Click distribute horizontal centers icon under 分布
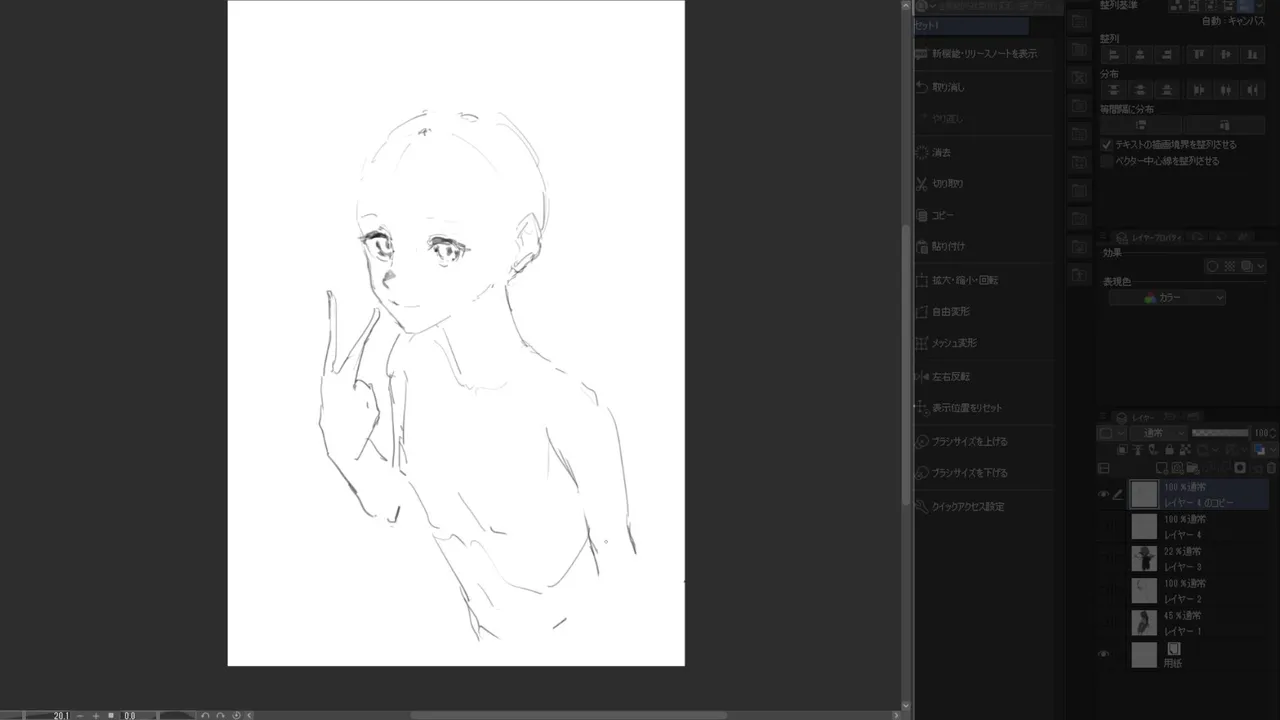 1226,90
